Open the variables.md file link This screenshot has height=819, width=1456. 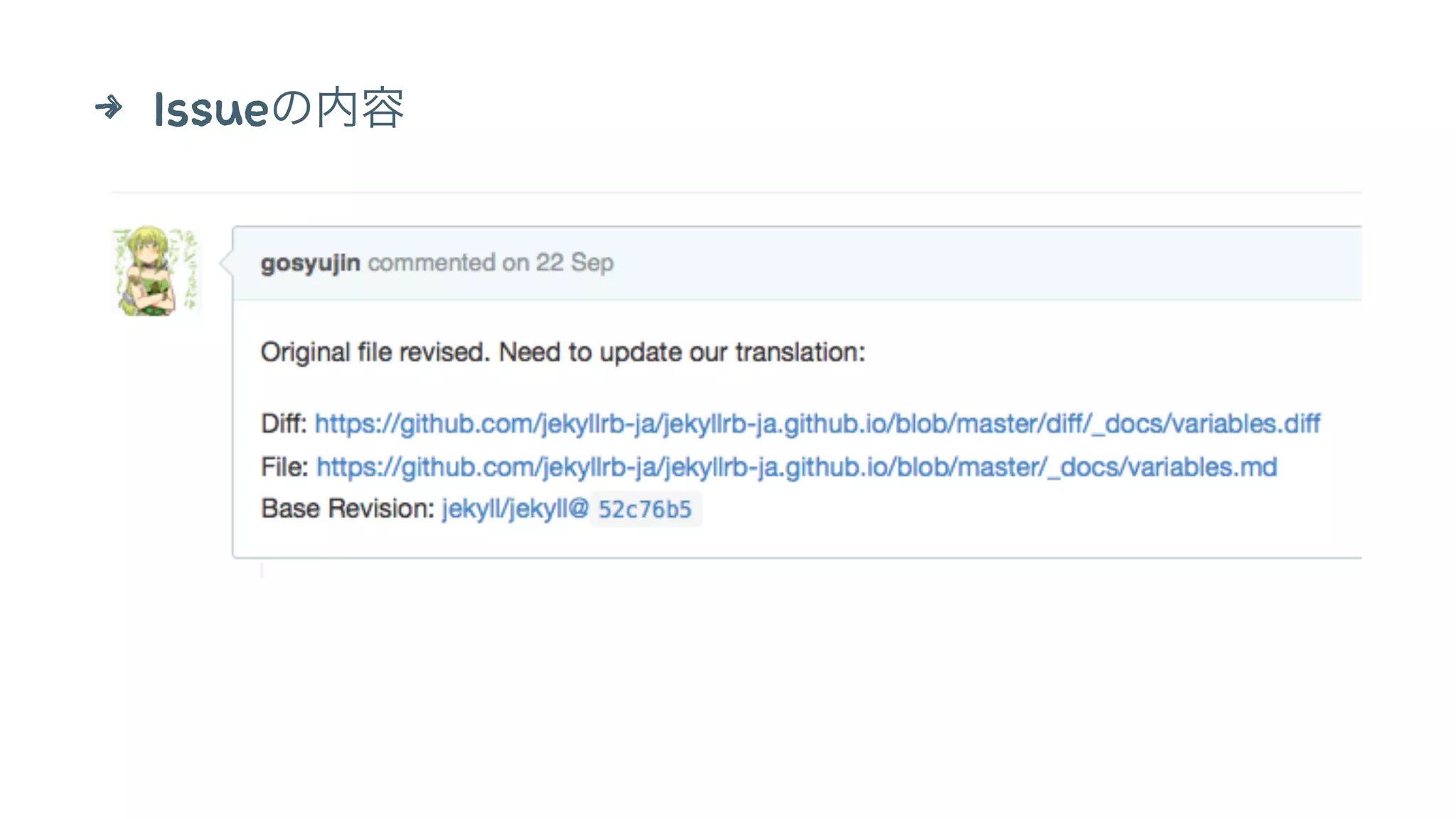tap(796, 467)
